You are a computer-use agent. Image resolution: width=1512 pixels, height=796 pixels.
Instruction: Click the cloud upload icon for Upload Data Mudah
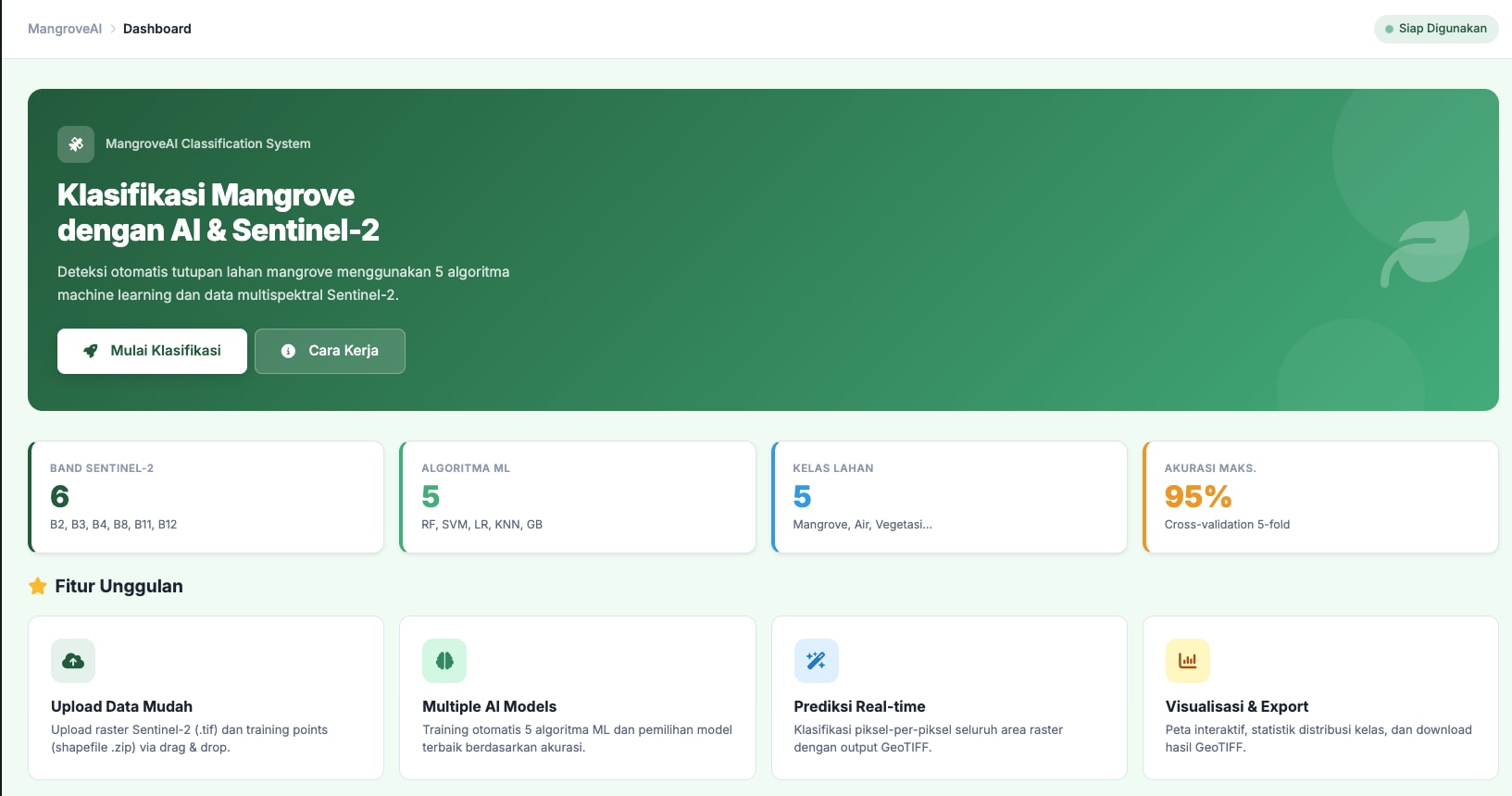pyautogui.click(x=73, y=661)
